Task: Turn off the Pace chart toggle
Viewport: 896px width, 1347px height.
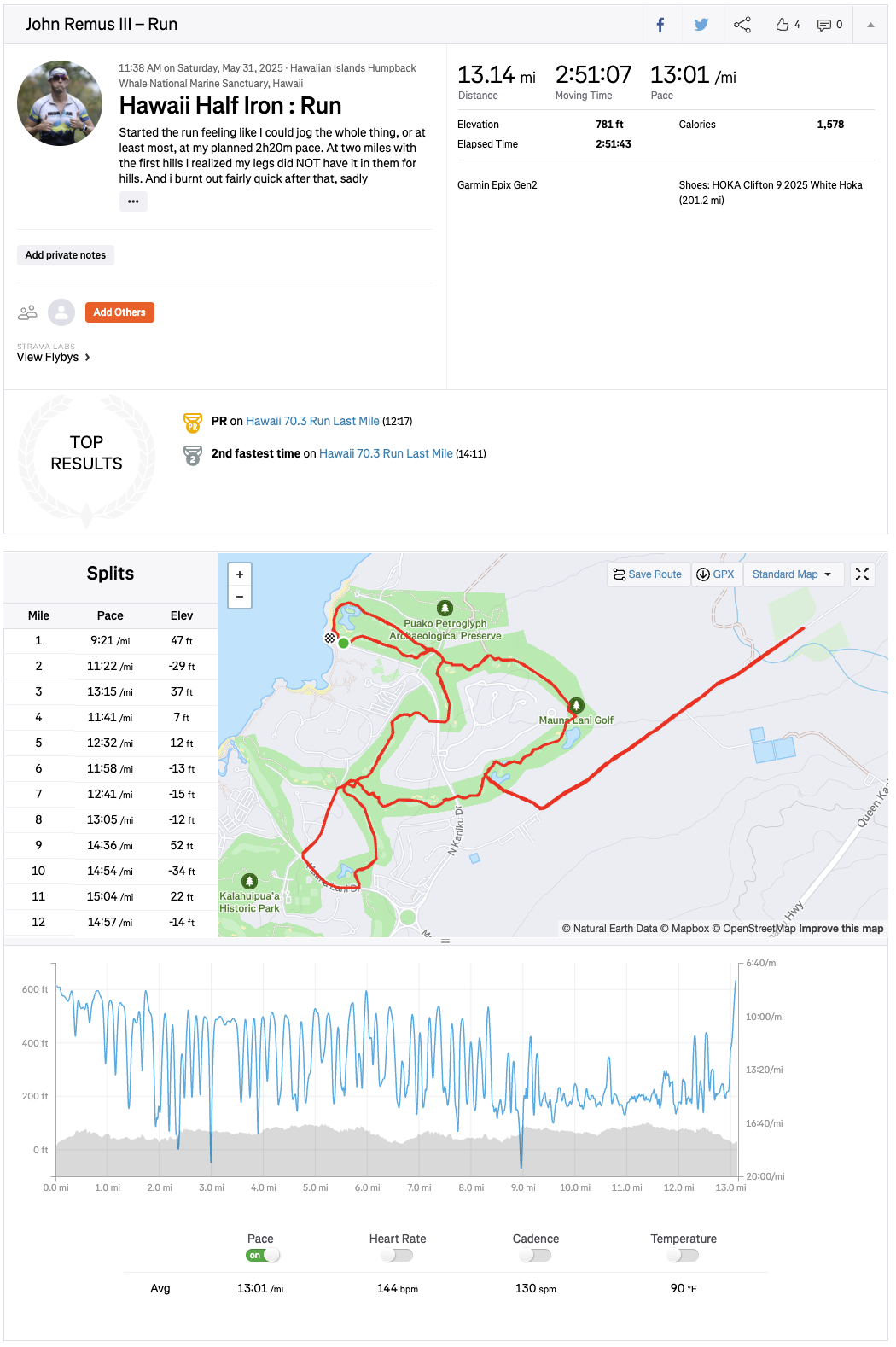Action: pos(263,1255)
